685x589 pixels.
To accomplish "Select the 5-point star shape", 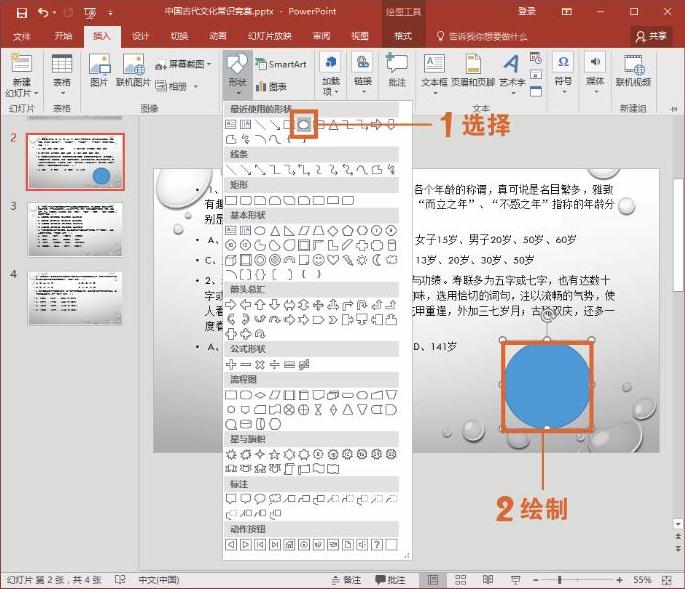I will 274,454.
